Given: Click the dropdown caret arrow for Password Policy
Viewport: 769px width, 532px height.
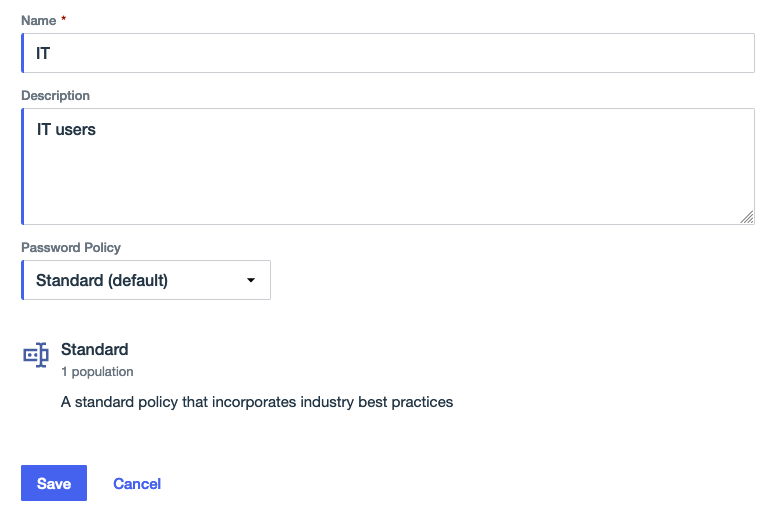Looking at the screenshot, I should pos(251,281).
